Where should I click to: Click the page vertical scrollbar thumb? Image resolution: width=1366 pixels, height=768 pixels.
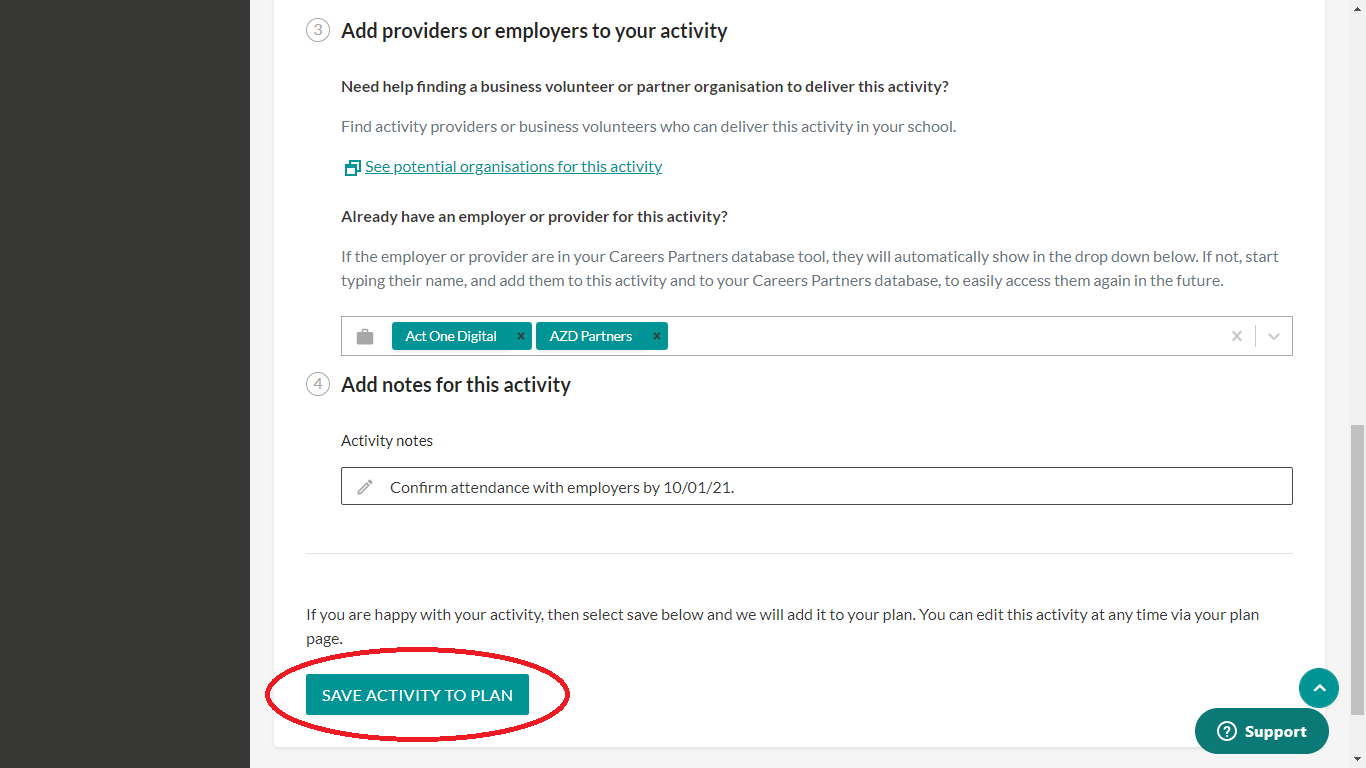[1357, 570]
